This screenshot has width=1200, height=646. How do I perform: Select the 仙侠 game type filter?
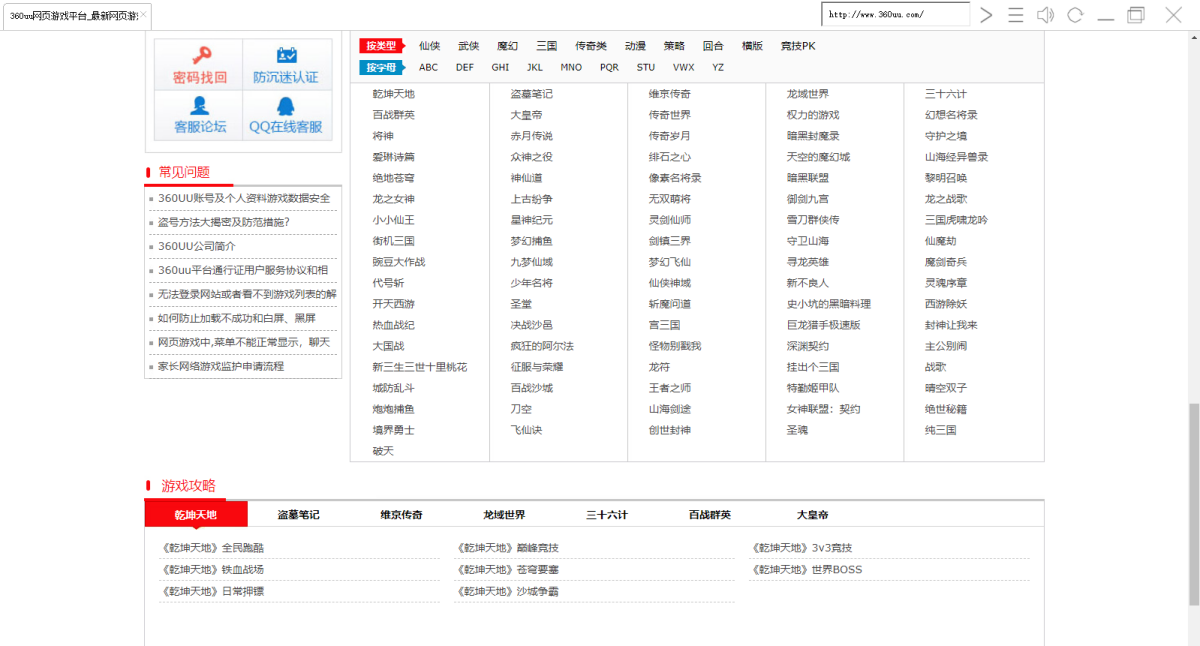tap(429, 46)
